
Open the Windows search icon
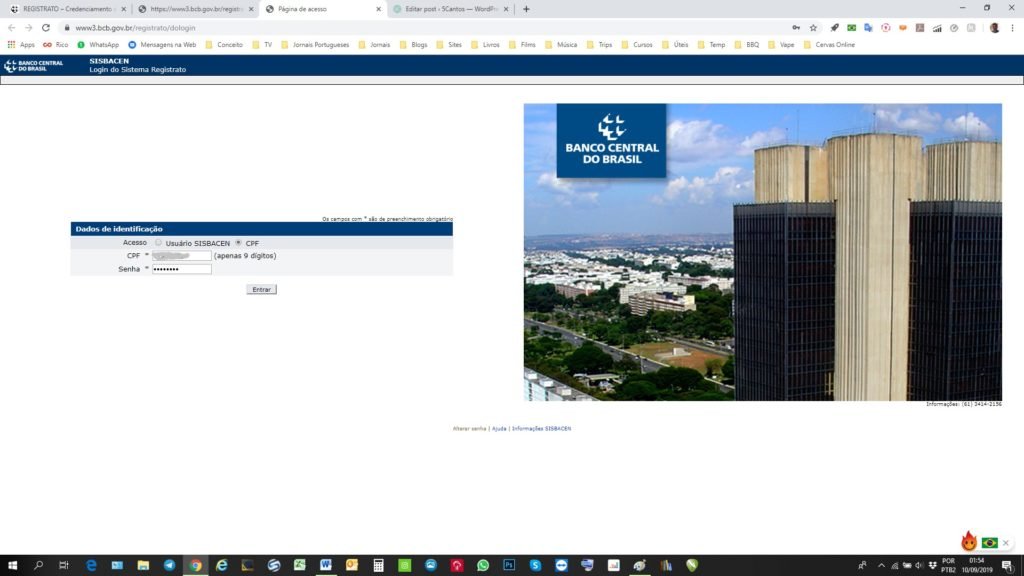click(x=38, y=565)
